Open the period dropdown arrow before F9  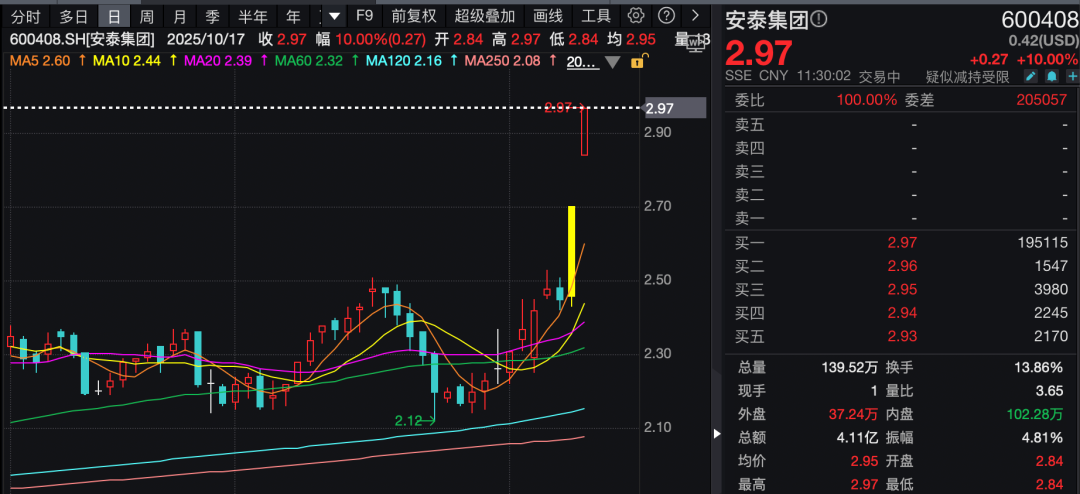(x=334, y=16)
